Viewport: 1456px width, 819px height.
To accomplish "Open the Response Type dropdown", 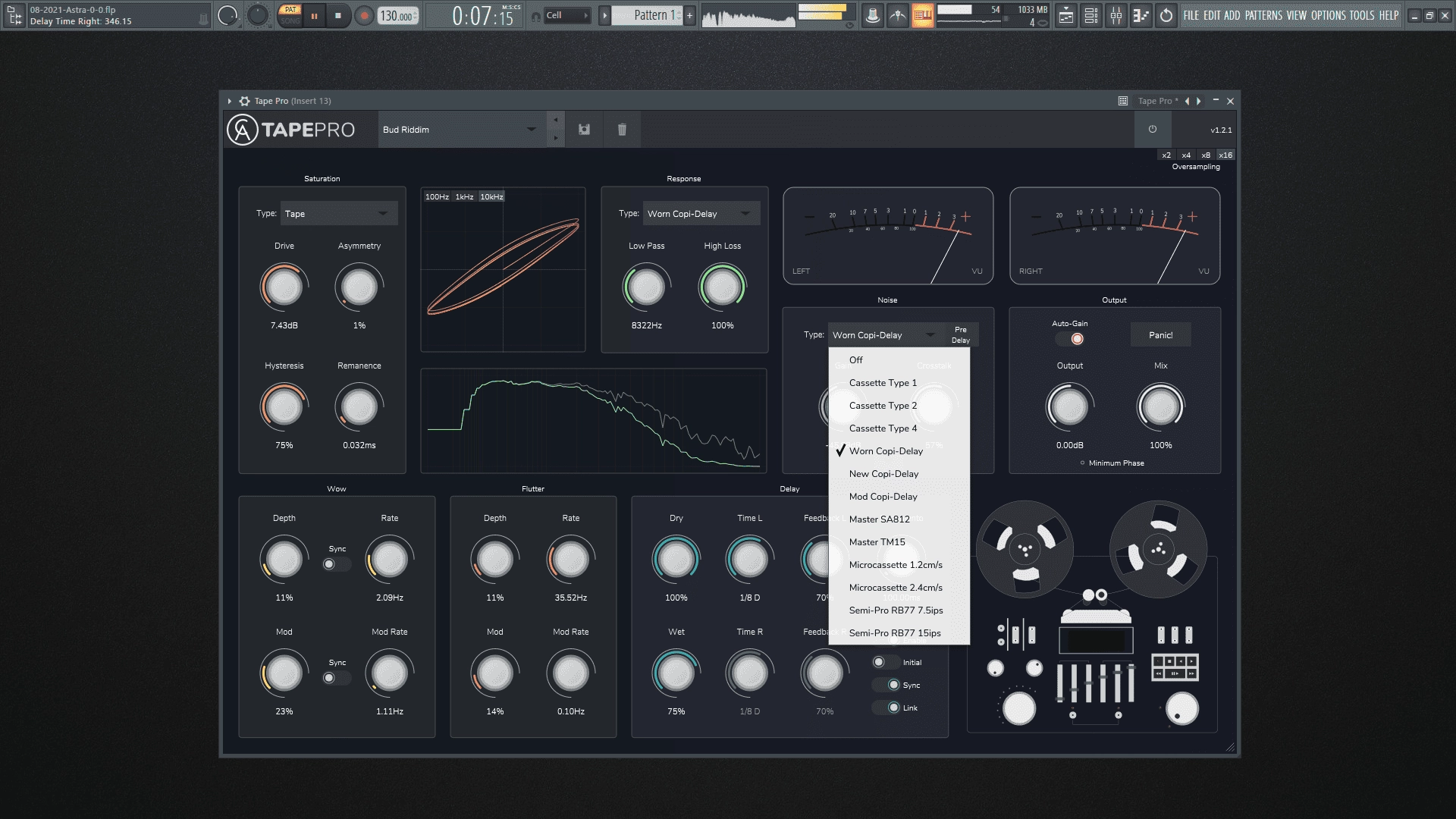I will (x=701, y=214).
